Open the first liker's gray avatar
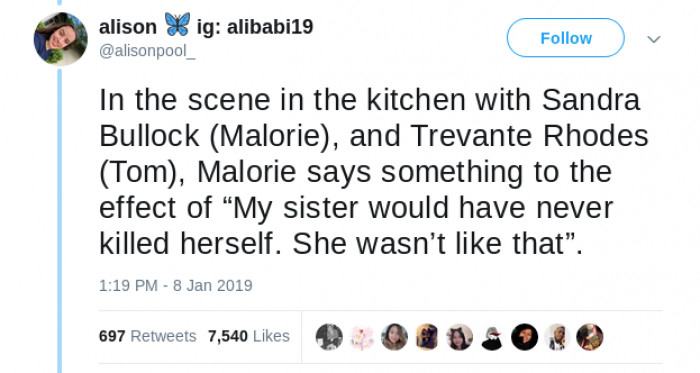This screenshot has width=700, height=373. coord(329,337)
